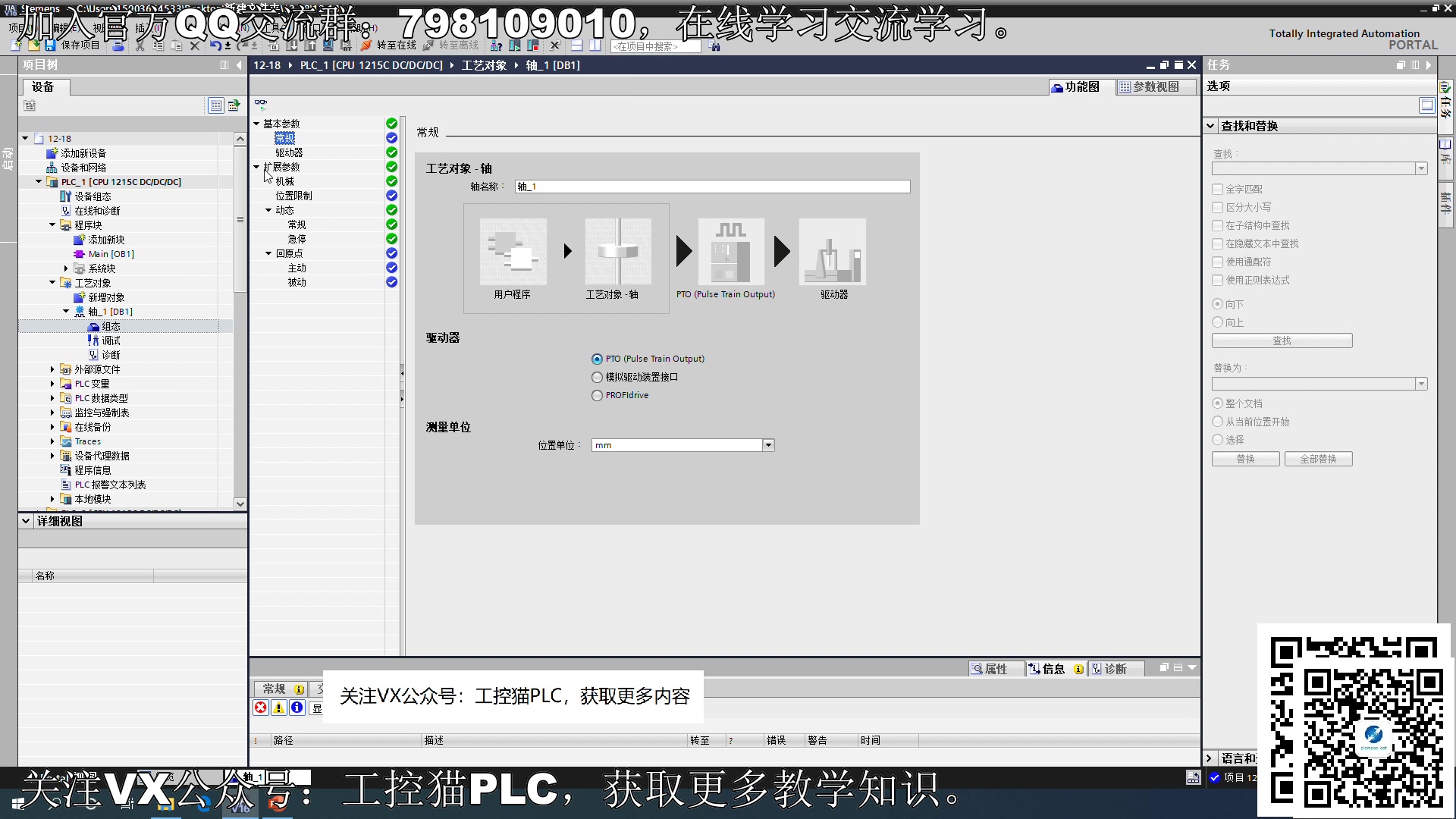
Task: Open the 查找 combo box dropdown arrow
Action: pos(1421,168)
